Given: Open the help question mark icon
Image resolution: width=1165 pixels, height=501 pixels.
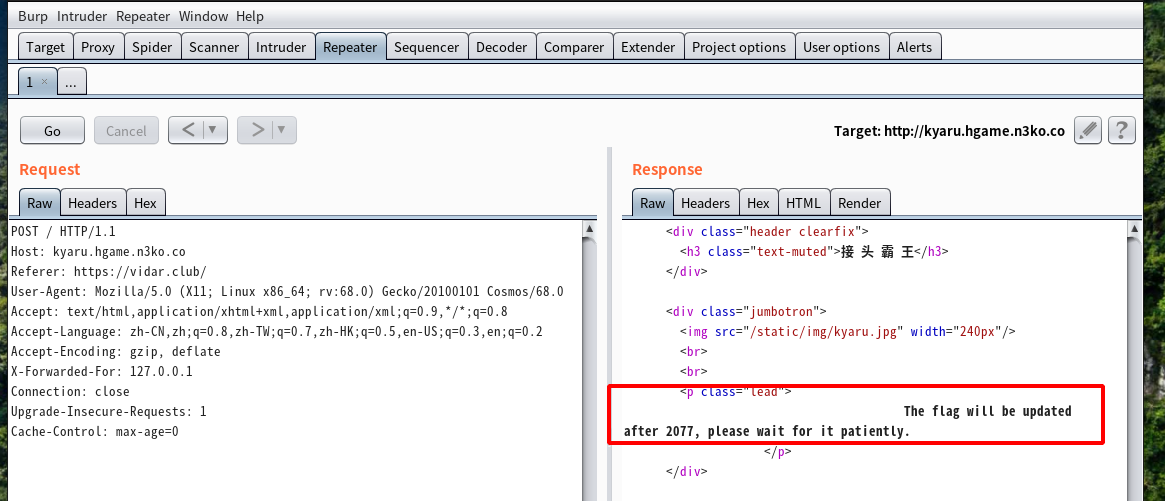Looking at the screenshot, I should [x=1122, y=130].
